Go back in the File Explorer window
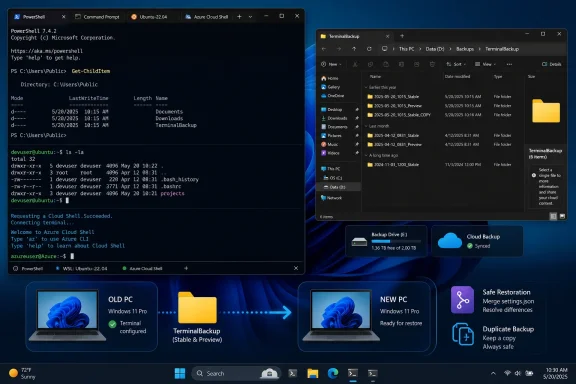Viewport: 576px width, 384px height. 324,49
